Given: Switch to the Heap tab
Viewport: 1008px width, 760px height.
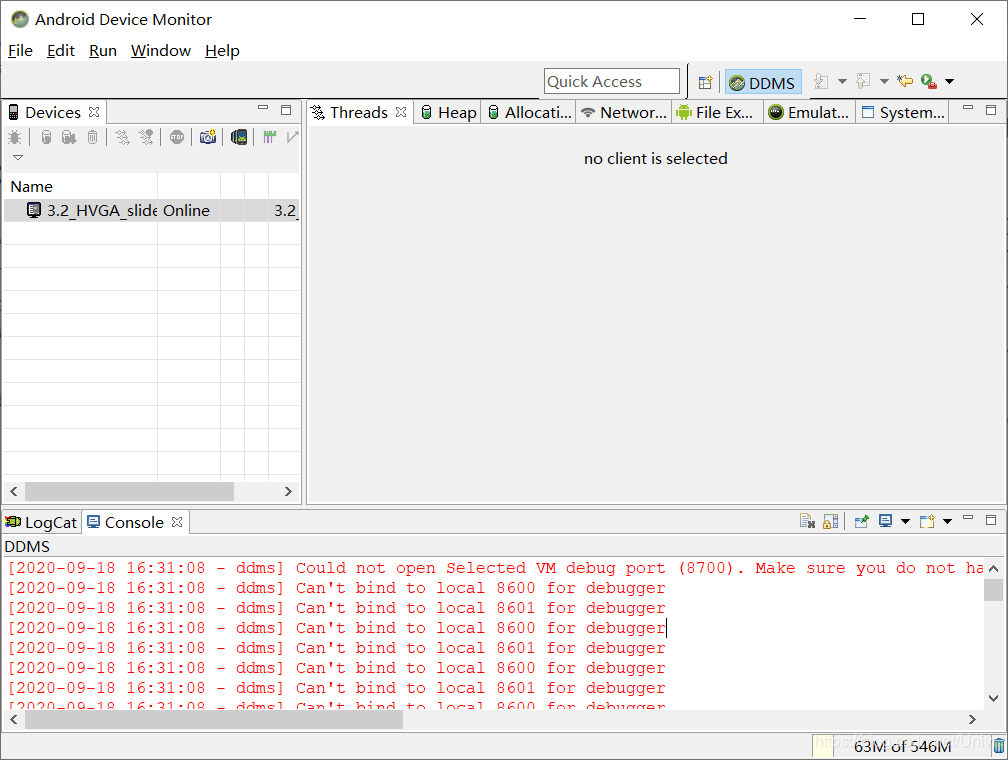Looking at the screenshot, I should (448, 113).
